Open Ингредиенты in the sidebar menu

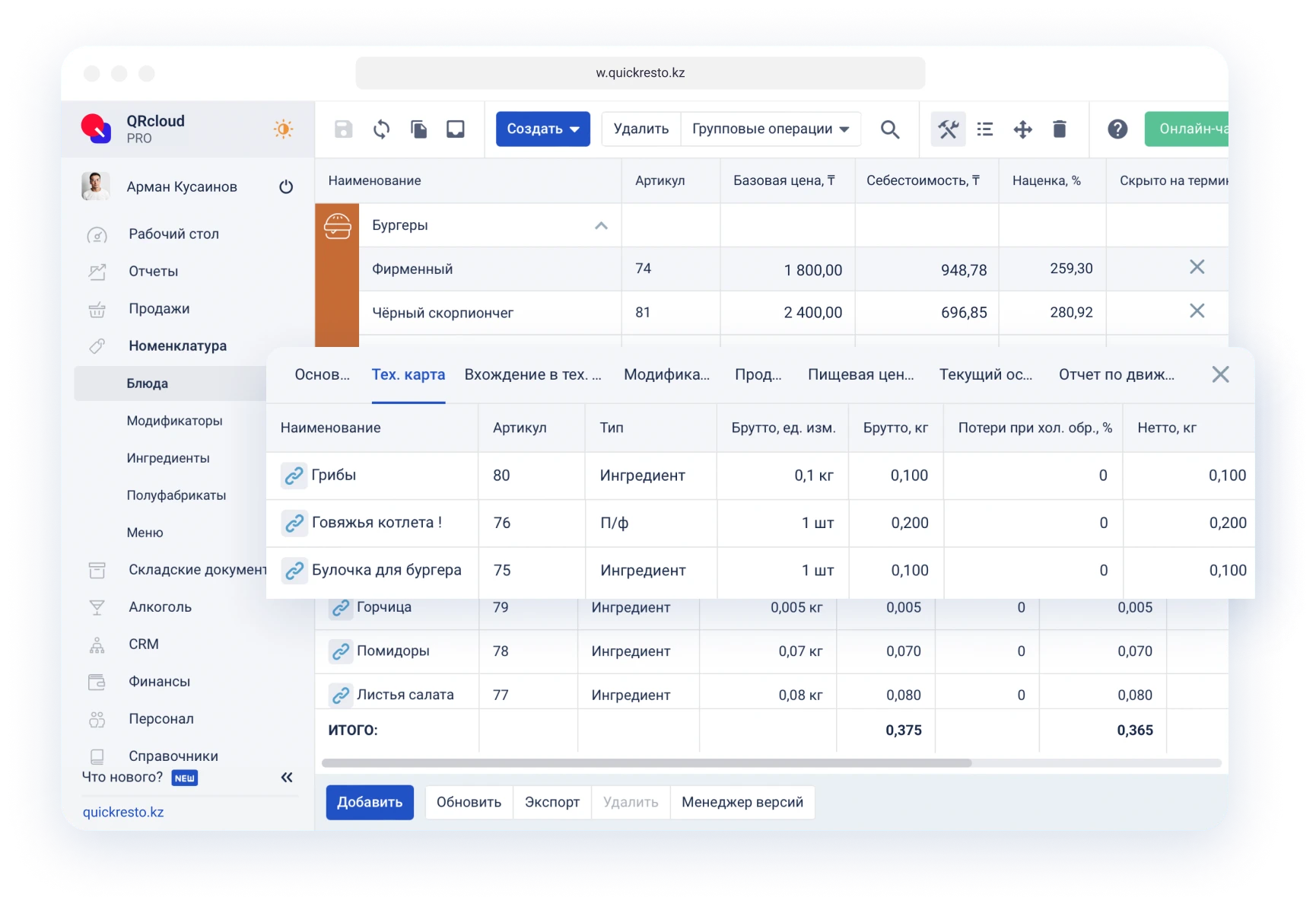pos(168,458)
